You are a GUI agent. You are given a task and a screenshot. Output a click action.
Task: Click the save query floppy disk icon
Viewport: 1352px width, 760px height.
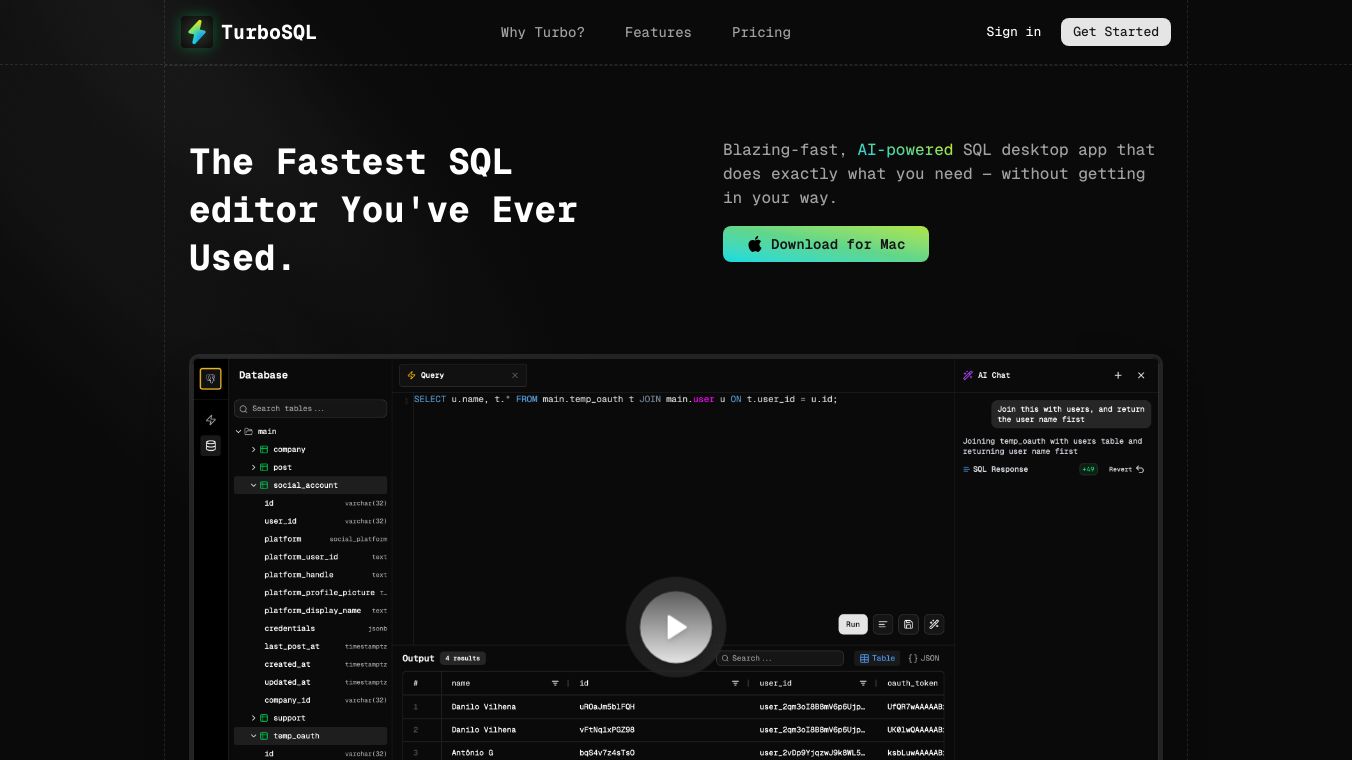(x=908, y=624)
